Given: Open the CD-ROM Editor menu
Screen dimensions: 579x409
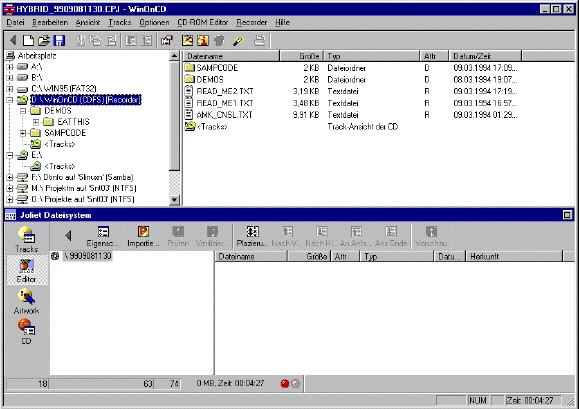Looking at the screenshot, I should pos(202,23).
